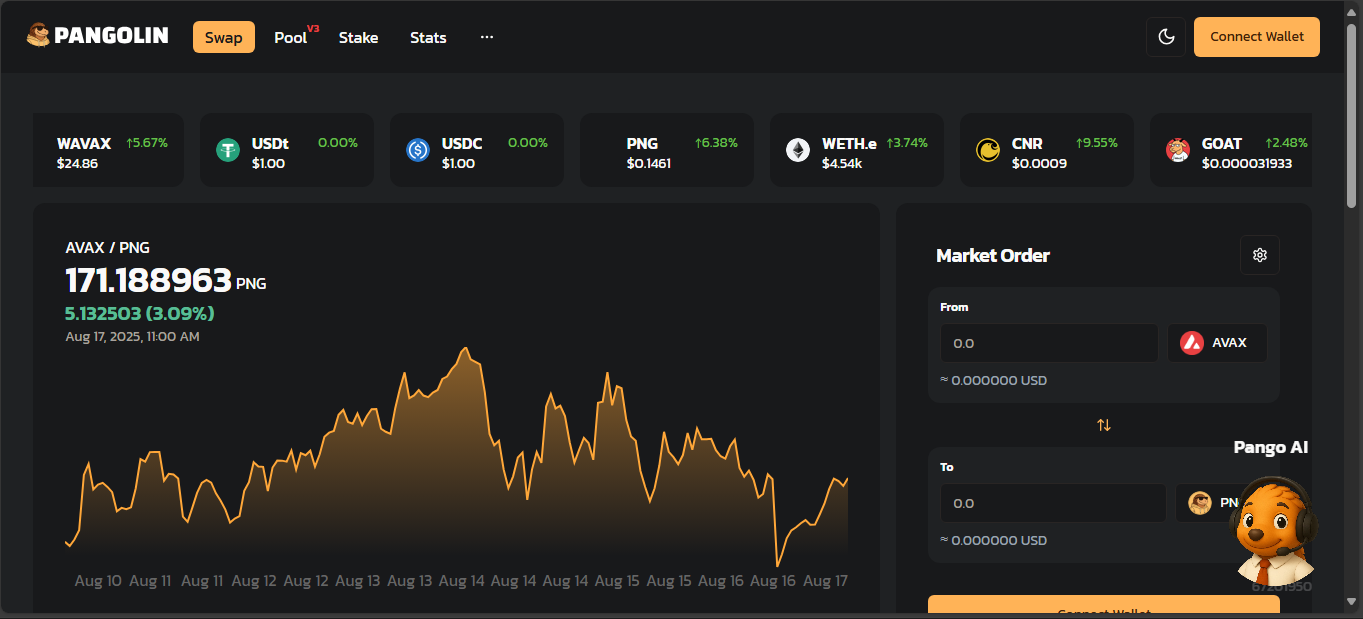
Task: Go to the Stake tab
Action: tap(358, 38)
